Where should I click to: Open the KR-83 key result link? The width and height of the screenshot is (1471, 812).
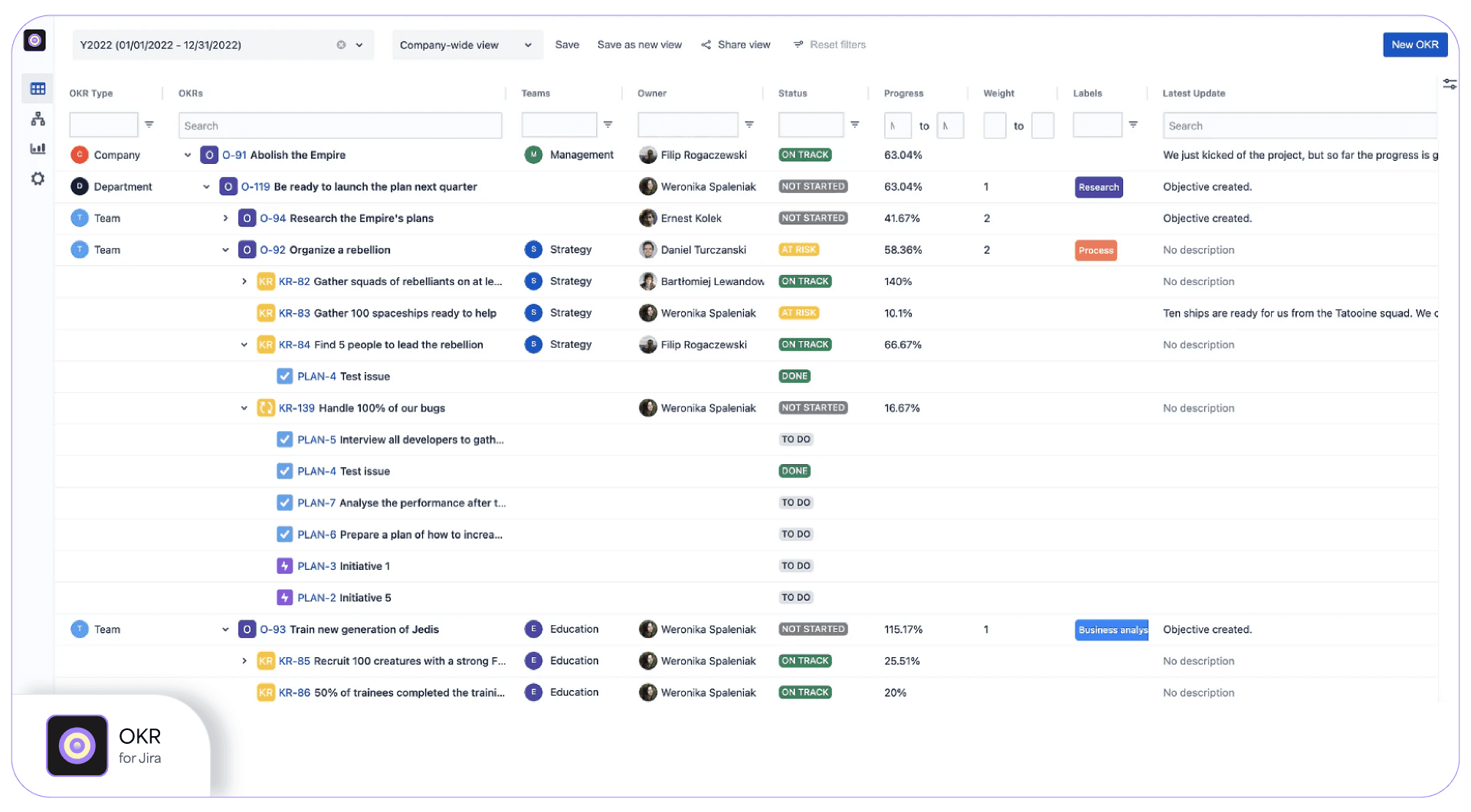(294, 313)
